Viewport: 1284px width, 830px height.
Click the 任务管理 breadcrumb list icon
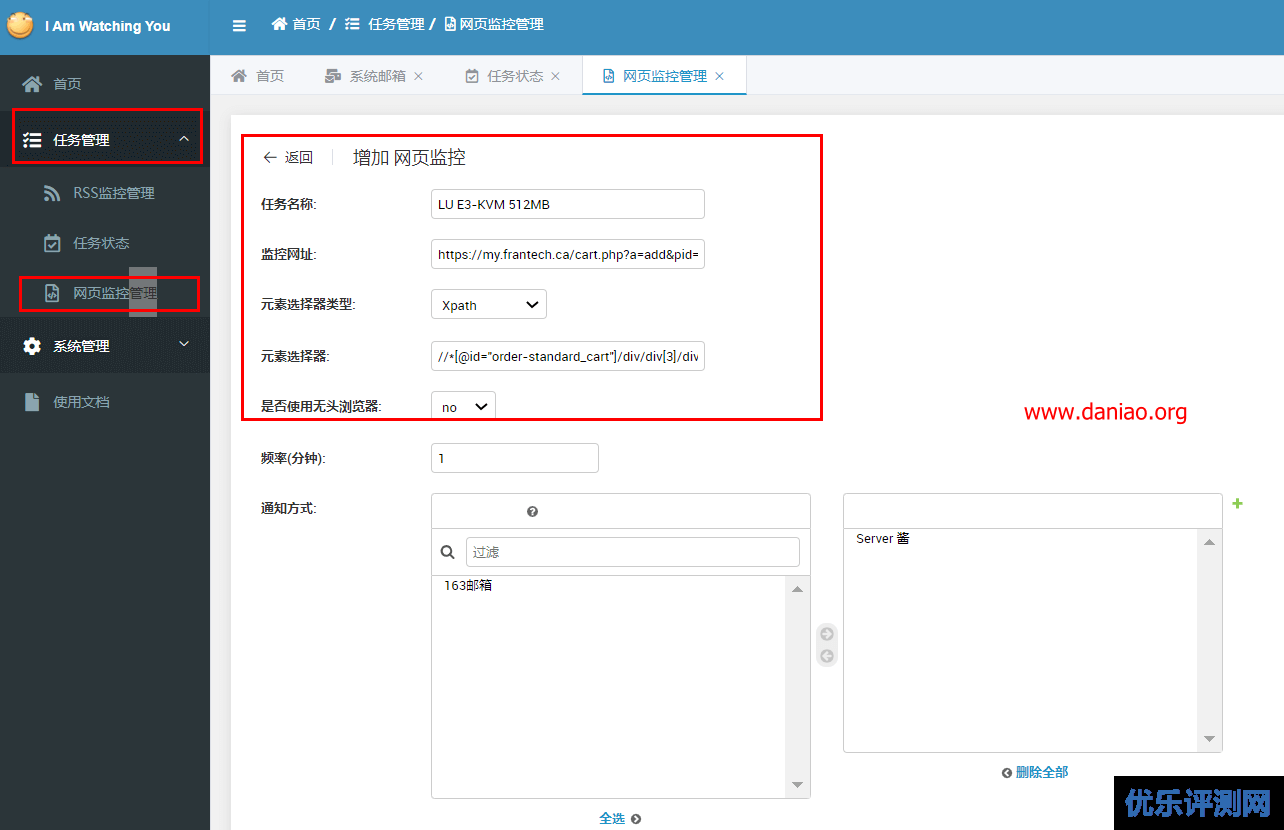(x=352, y=24)
